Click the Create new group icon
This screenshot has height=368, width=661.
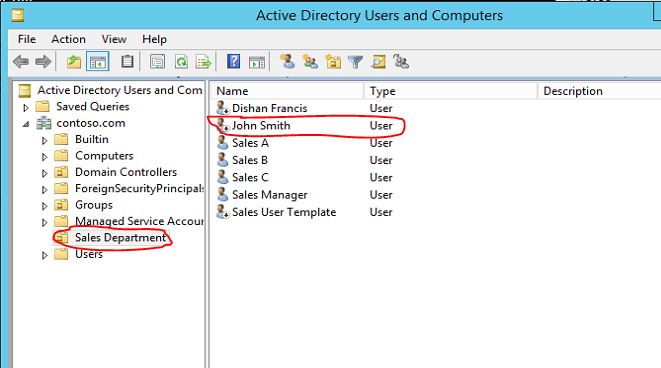tap(310, 62)
